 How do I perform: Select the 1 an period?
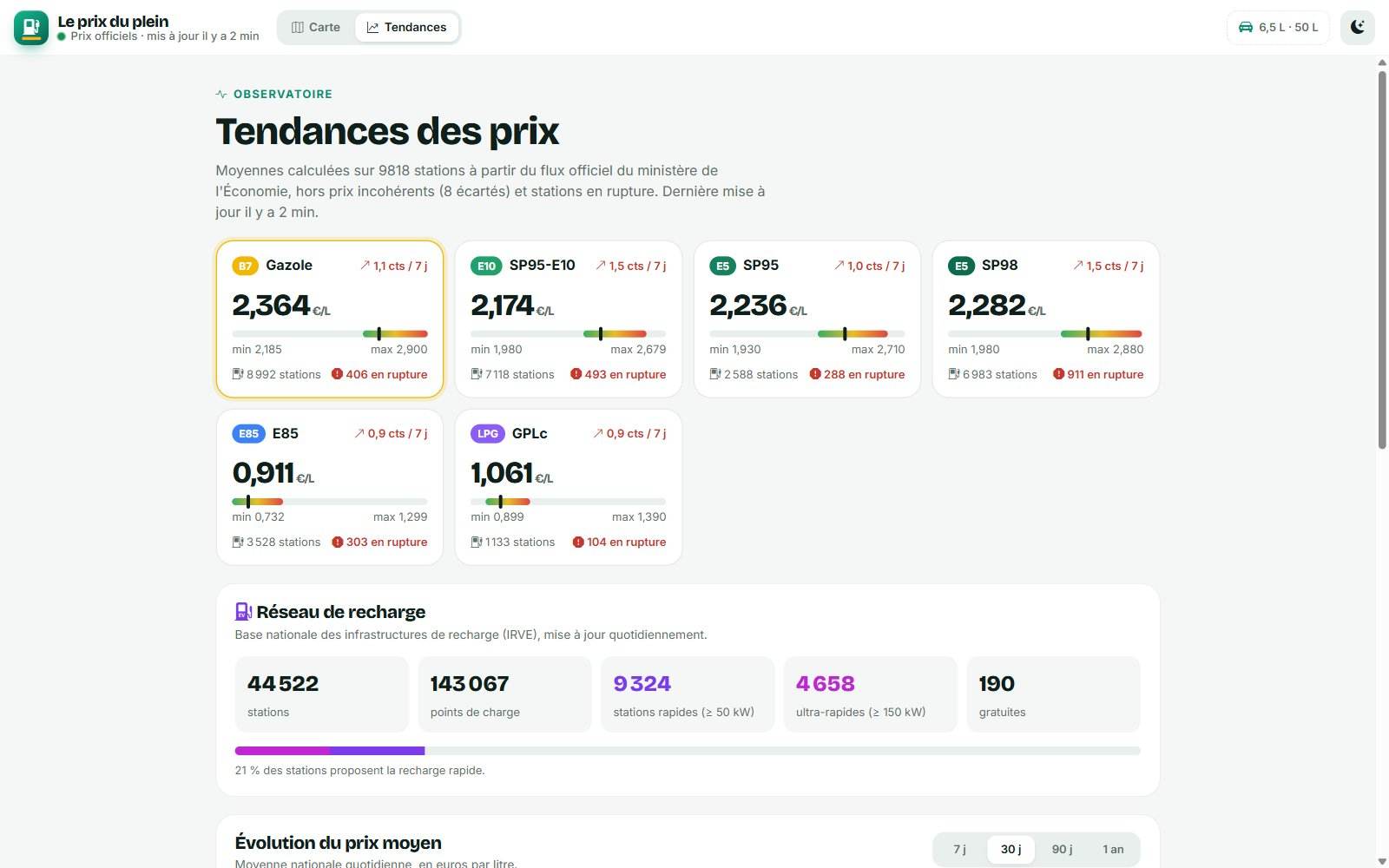[1113, 849]
